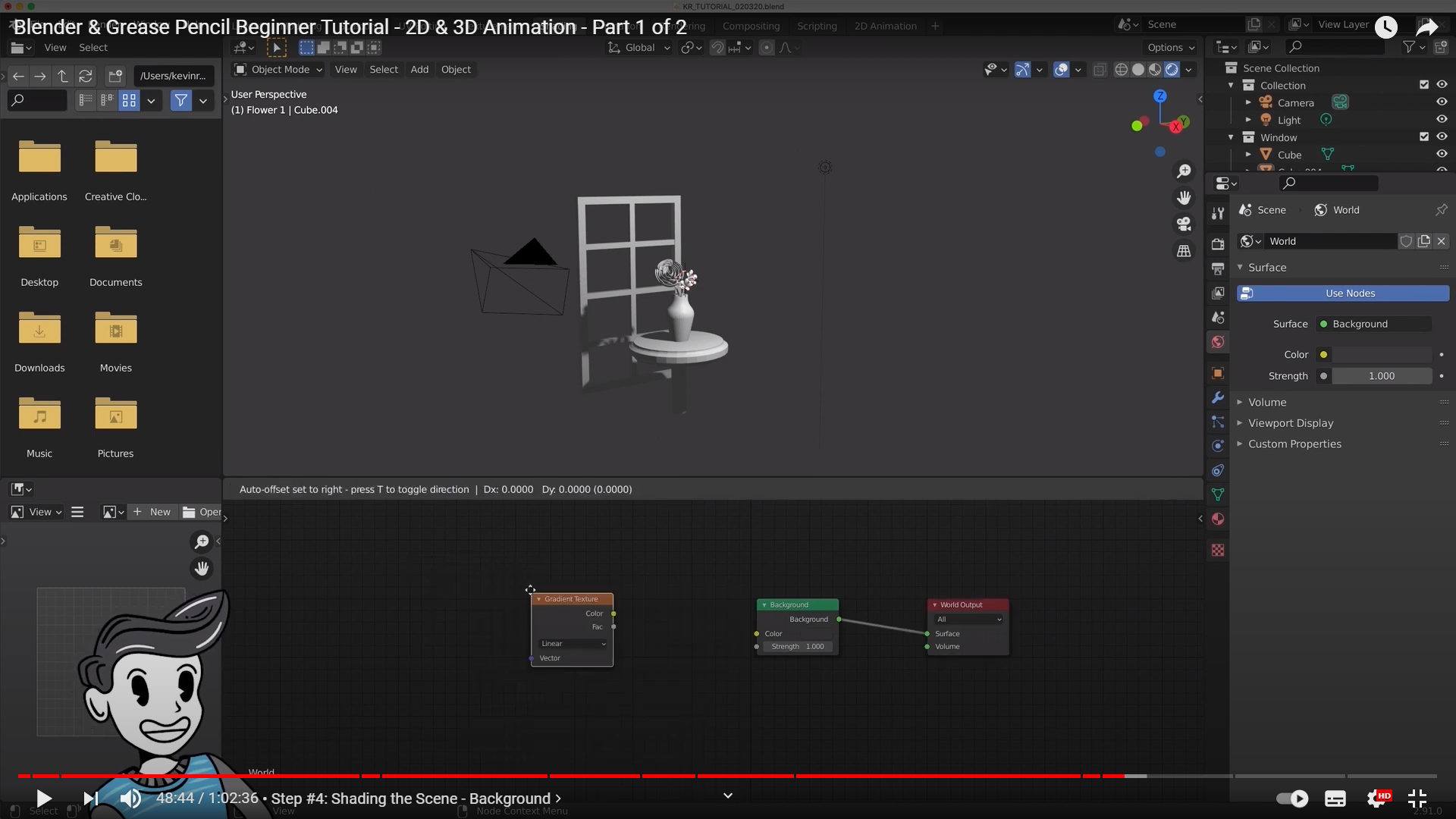Image resolution: width=1456 pixels, height=819 pixels.
Task: Open the Modifier wrench properties tab
Action: pyautogui.click(x=1218, y=397)
